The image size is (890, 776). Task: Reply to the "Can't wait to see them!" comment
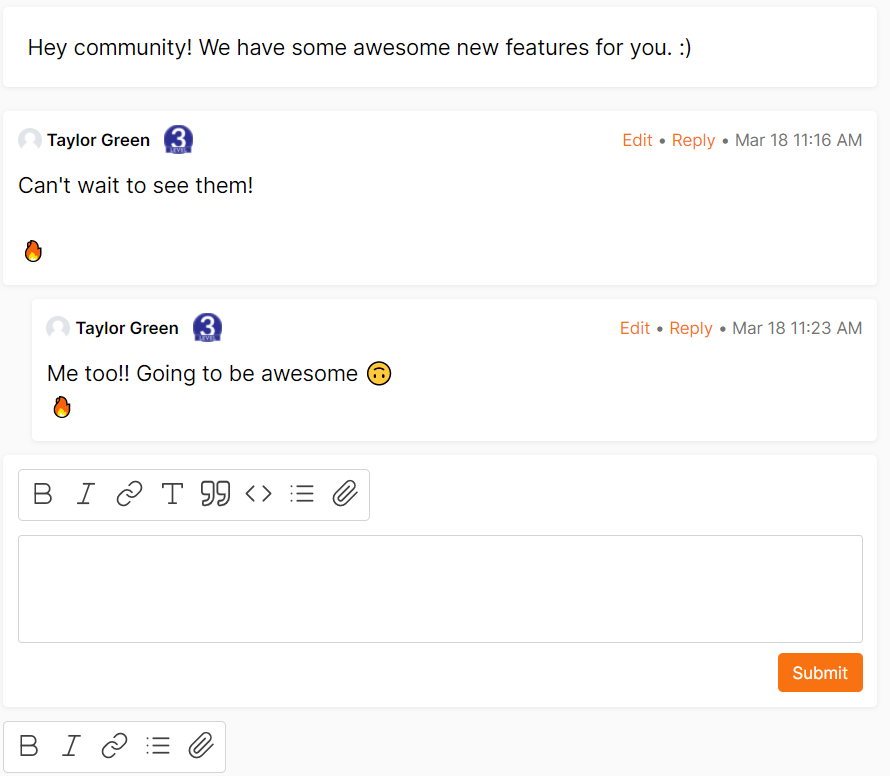pos(693,140)
